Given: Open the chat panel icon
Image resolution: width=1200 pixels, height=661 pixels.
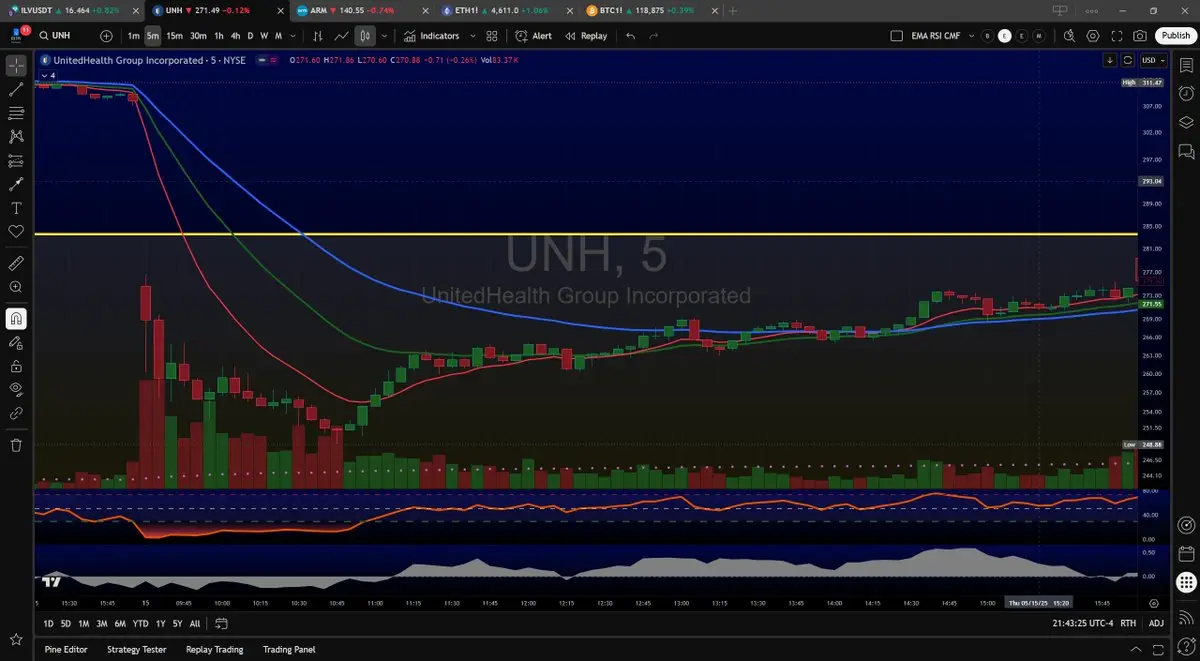Looking at the screenshot, I should point(1186,152).
